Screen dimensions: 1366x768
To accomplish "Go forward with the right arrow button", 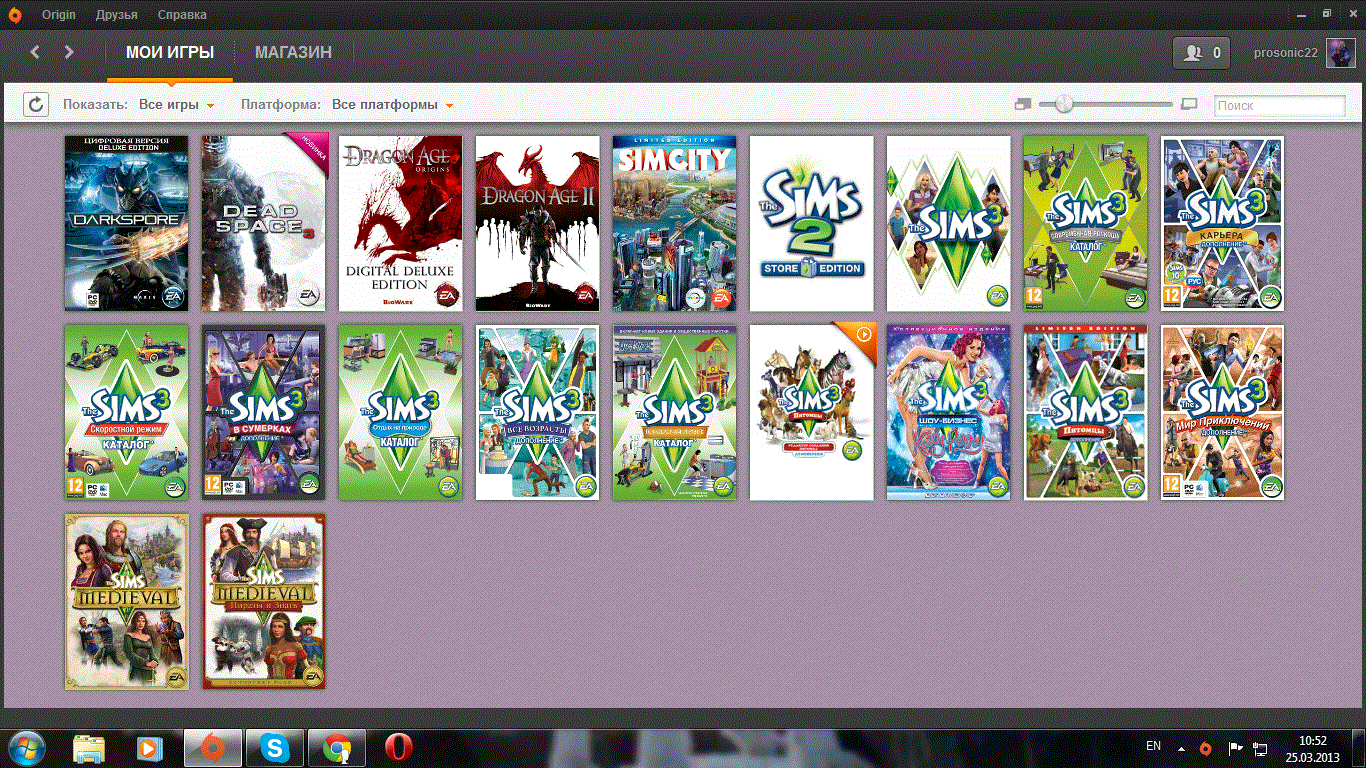I will [69, 52].
